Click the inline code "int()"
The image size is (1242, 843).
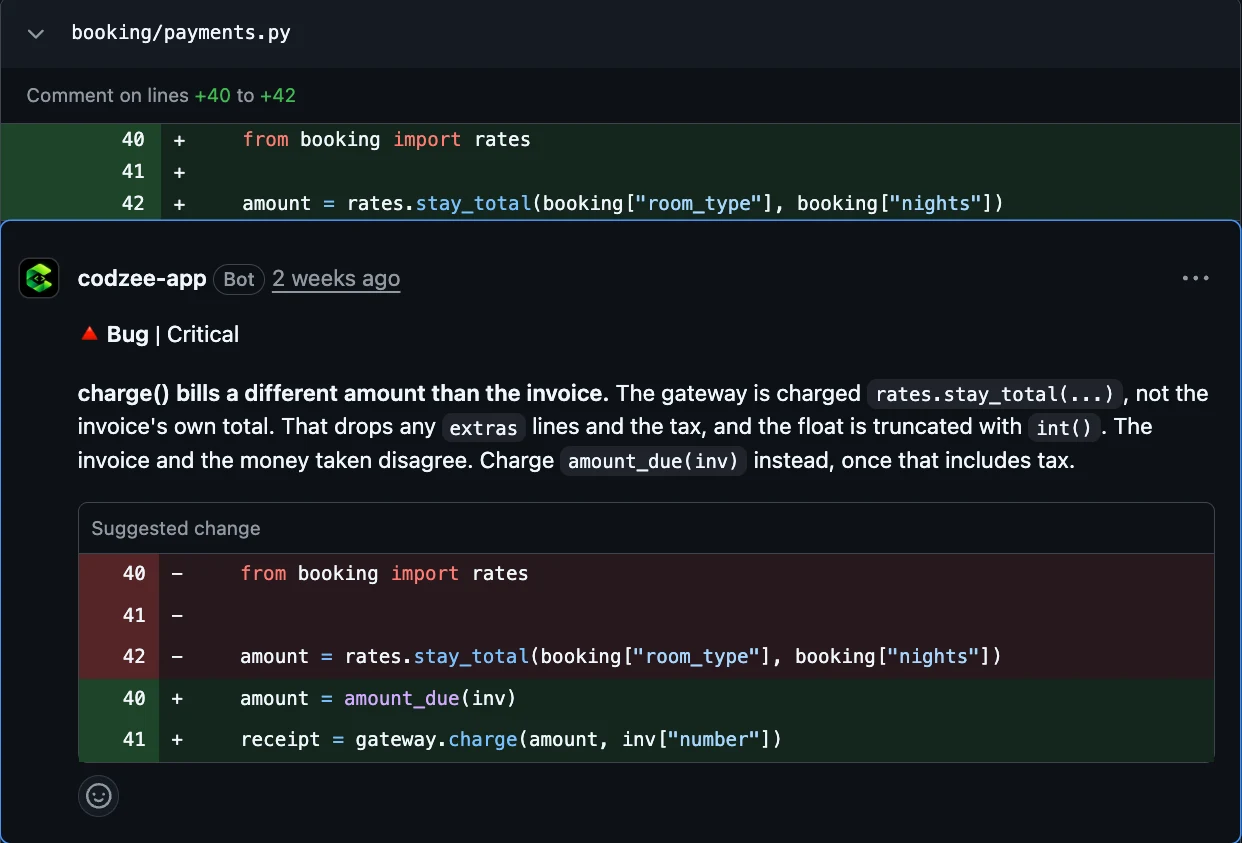tap(1066, 428)
